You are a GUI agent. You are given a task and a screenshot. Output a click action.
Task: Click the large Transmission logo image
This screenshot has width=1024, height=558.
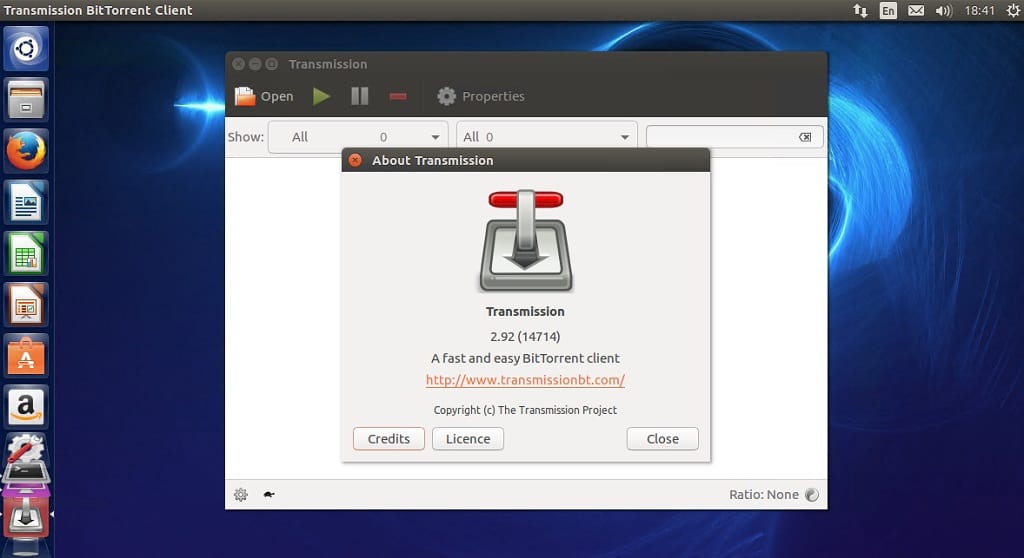[526, 241]
